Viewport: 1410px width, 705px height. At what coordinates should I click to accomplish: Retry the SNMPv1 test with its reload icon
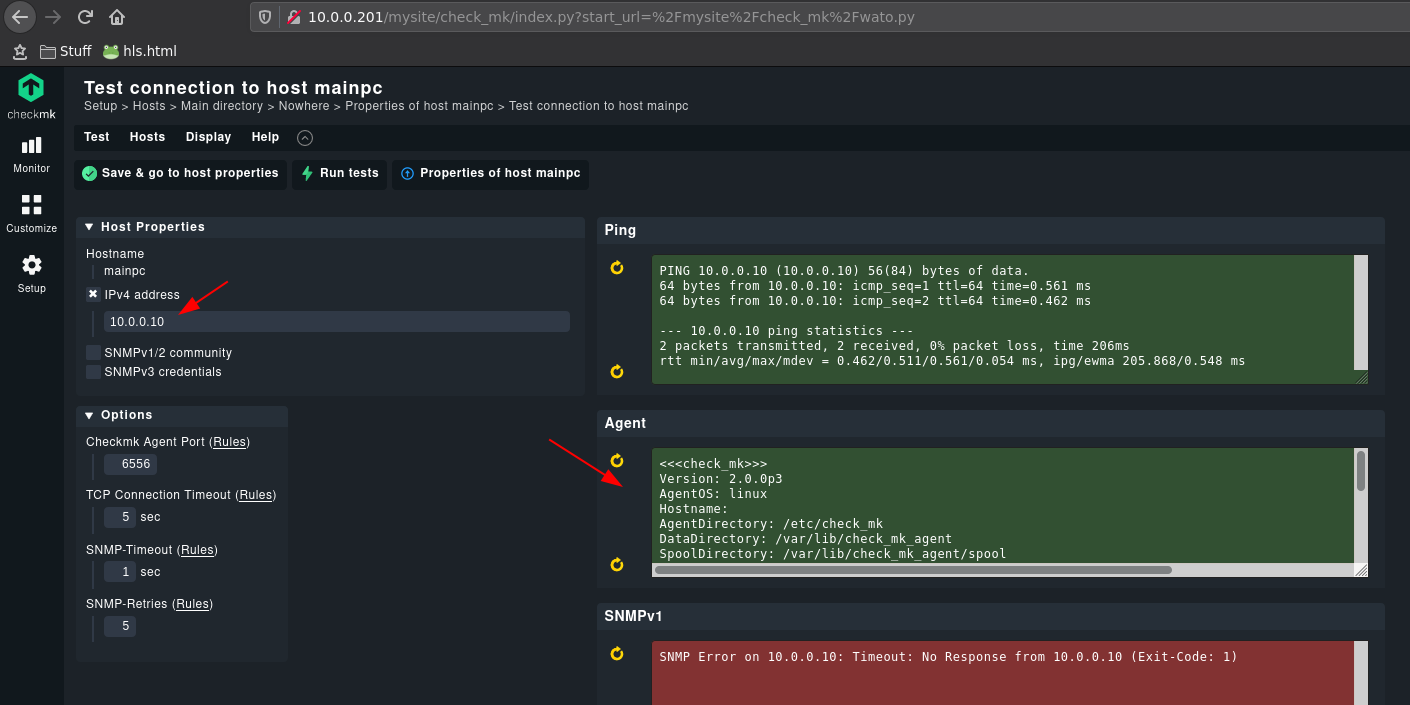[617, 654]
